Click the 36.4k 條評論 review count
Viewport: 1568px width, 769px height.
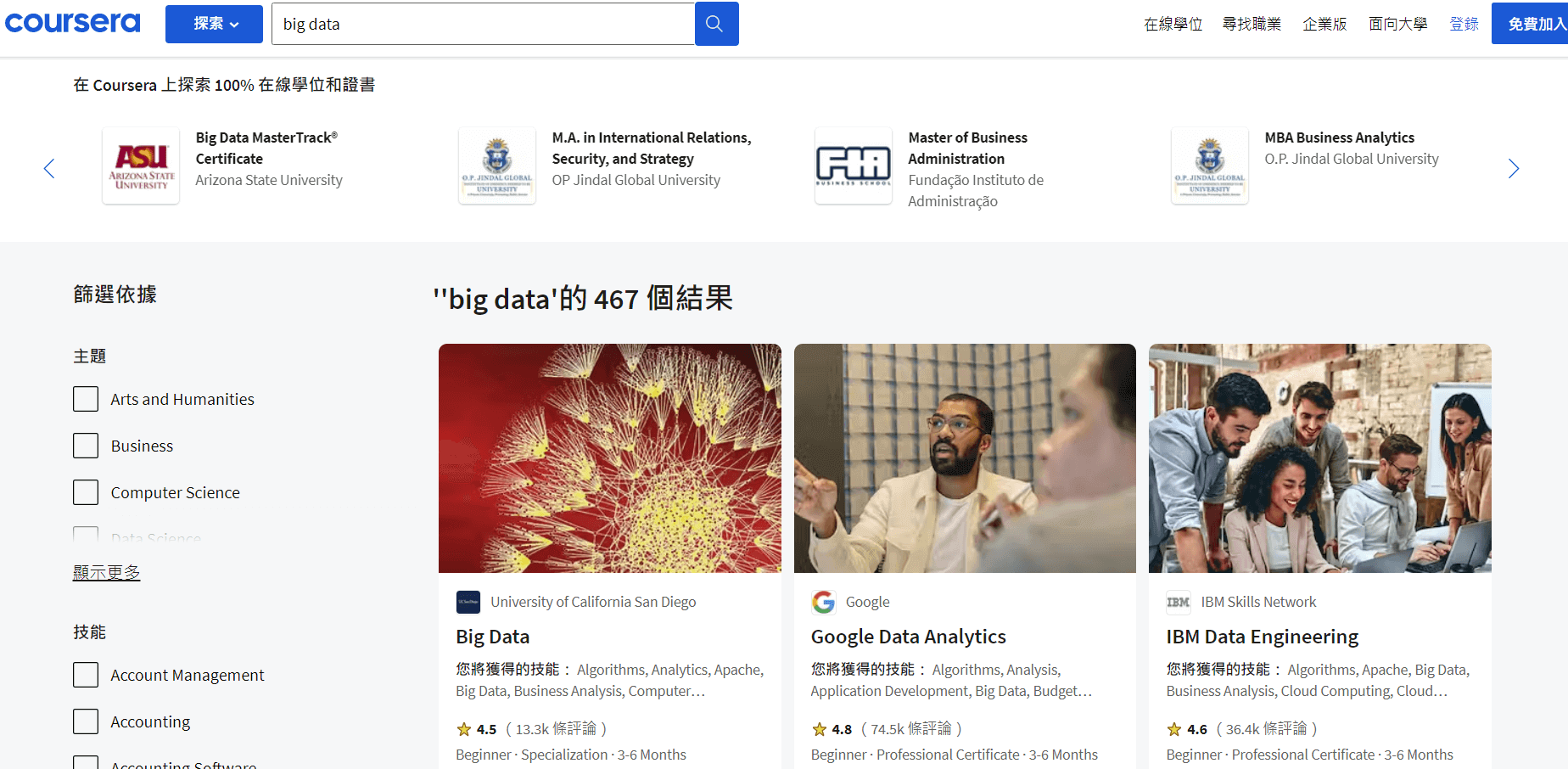click(1267, 729)
